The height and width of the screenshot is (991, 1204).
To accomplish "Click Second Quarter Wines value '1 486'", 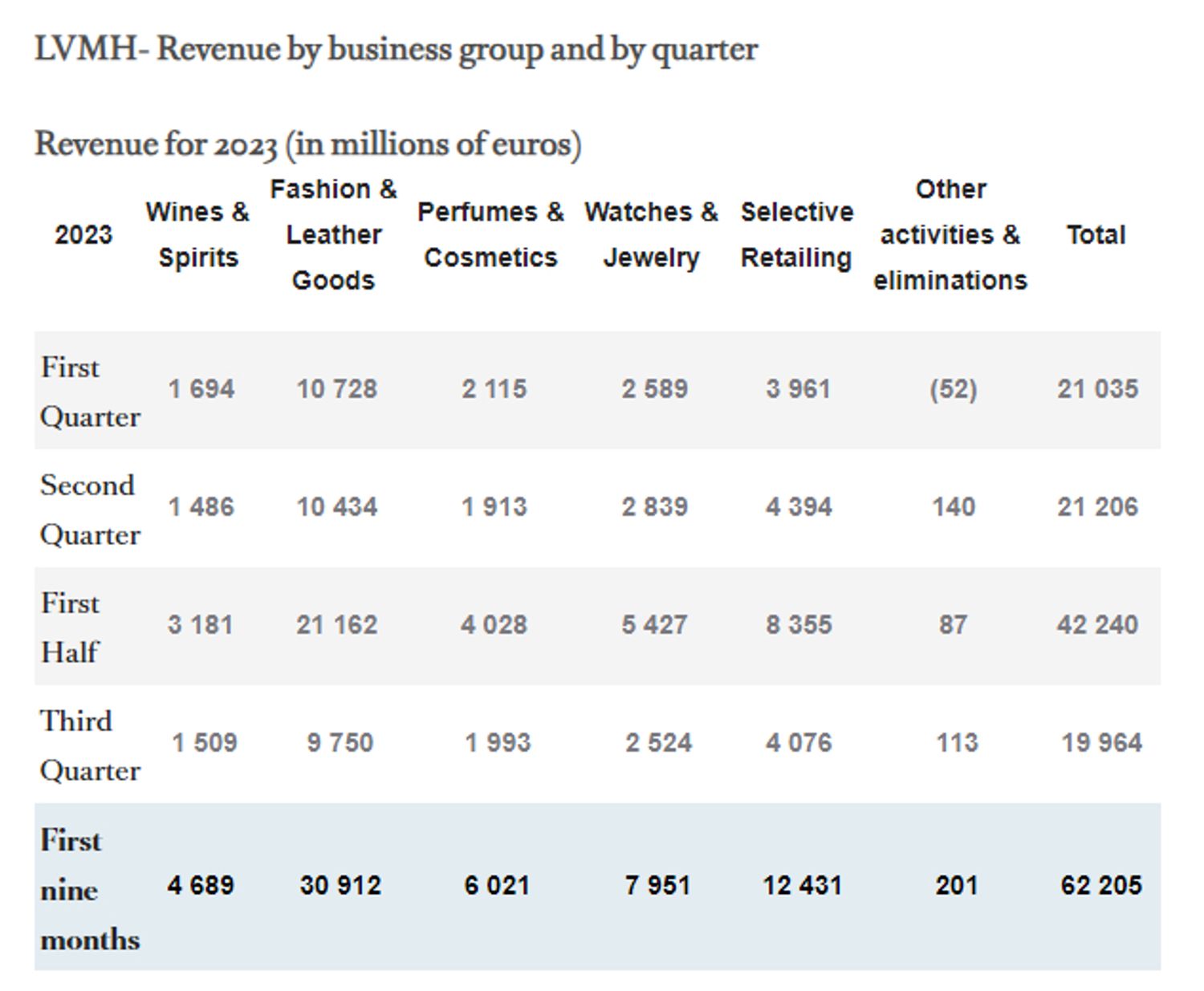I will [x=201, y=507].
